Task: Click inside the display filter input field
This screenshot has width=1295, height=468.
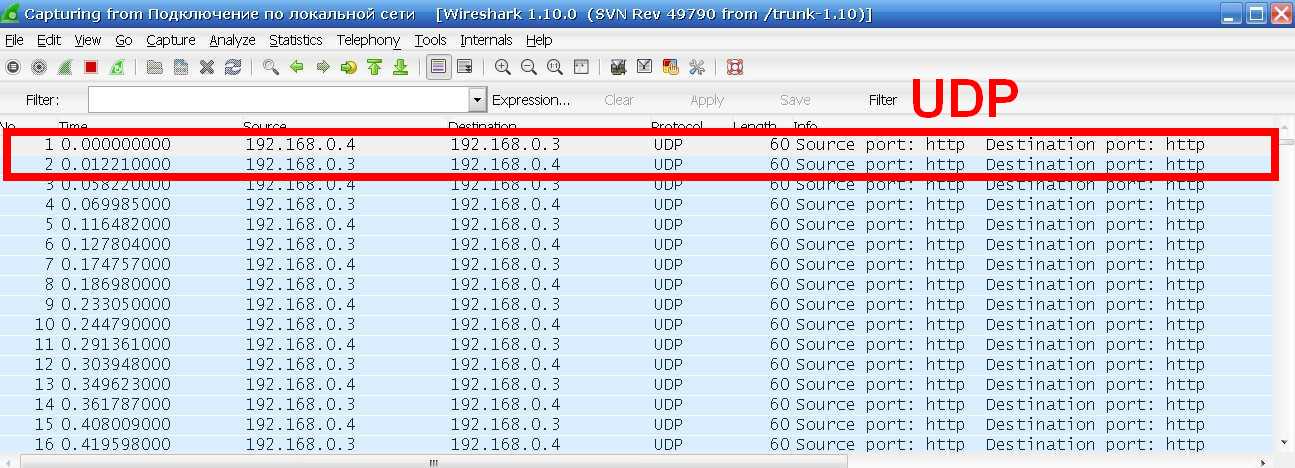Action: (x=278, y=100)
